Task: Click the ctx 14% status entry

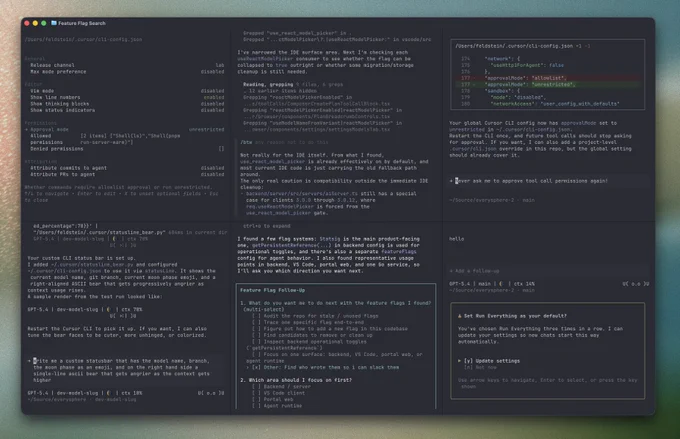Action: [x=524, y=284]
